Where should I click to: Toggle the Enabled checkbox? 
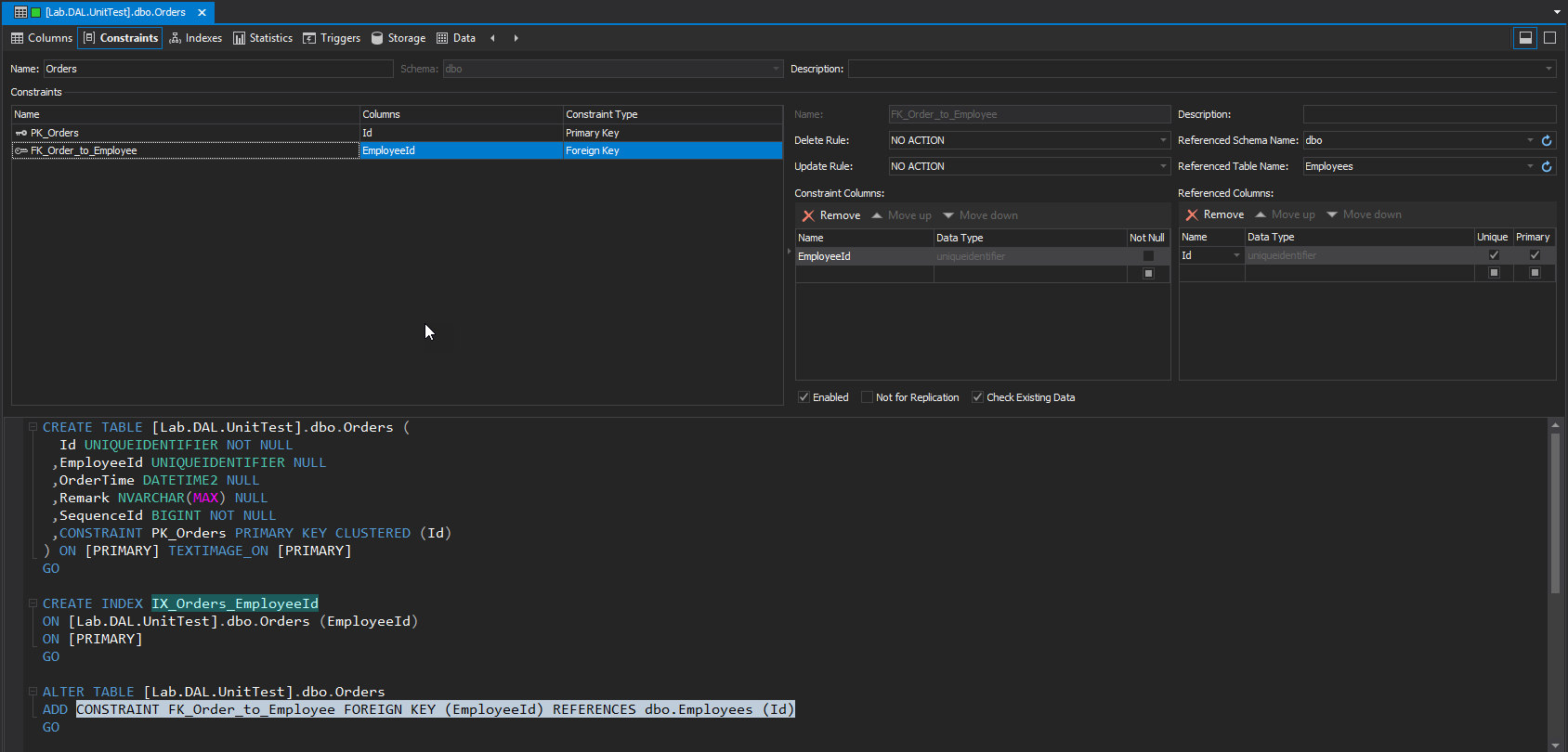pos(804,397)
